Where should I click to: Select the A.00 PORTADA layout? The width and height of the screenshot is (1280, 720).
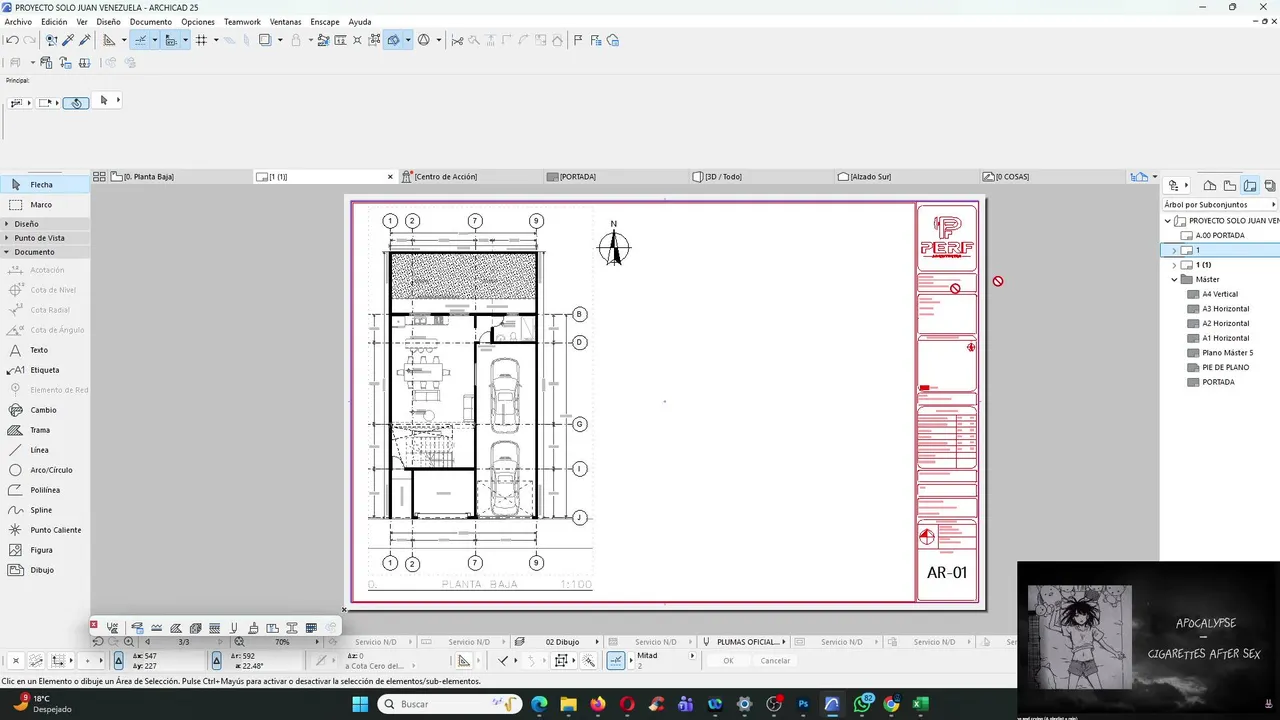point(1220,236)
